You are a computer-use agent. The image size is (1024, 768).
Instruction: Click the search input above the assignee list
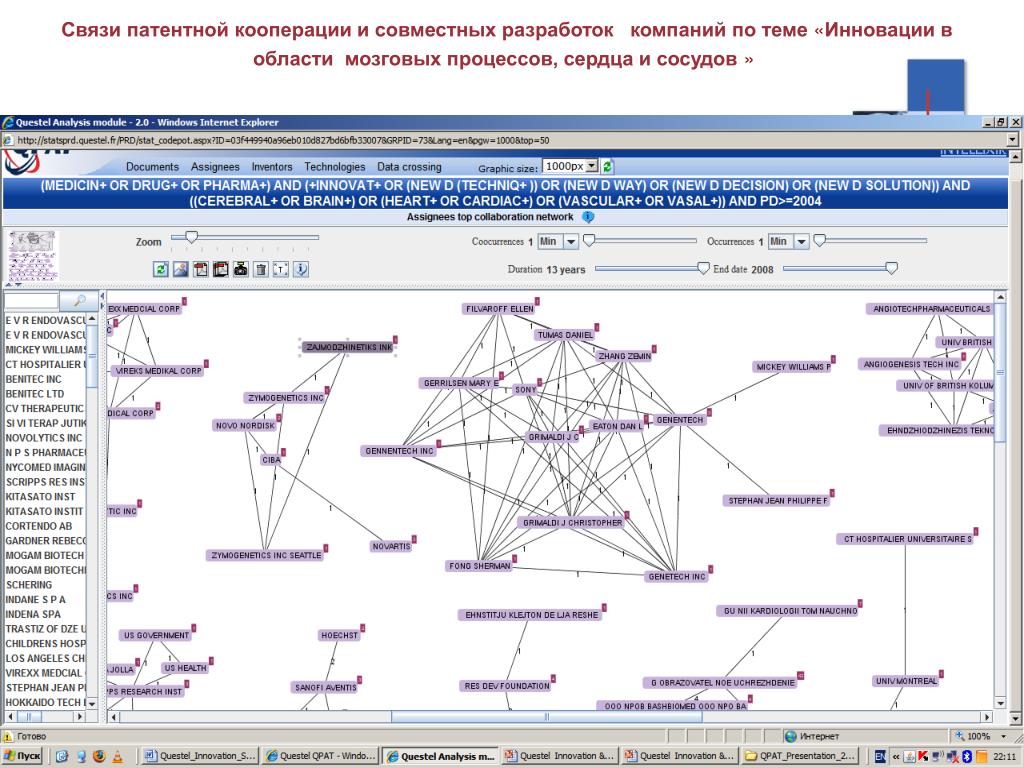pyautogui.click(x=31, y=300)
